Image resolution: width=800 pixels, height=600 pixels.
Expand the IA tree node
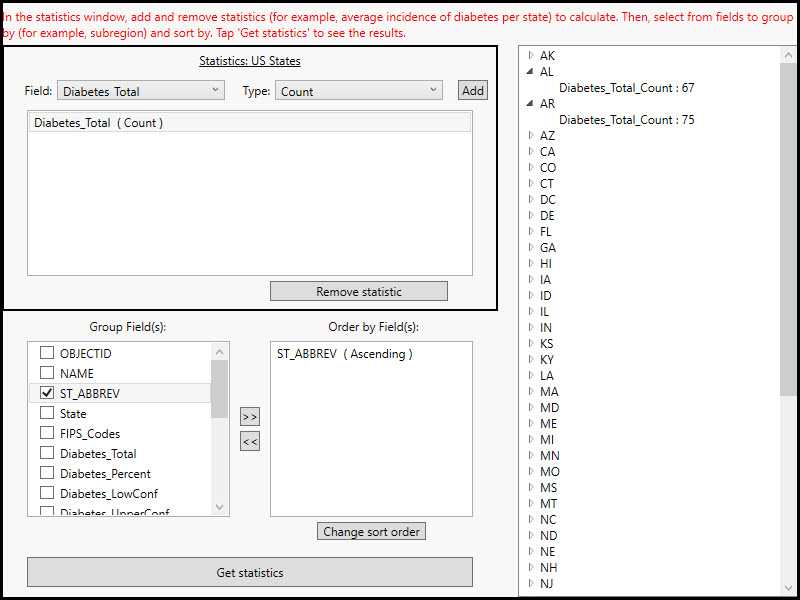coord(531,279)
